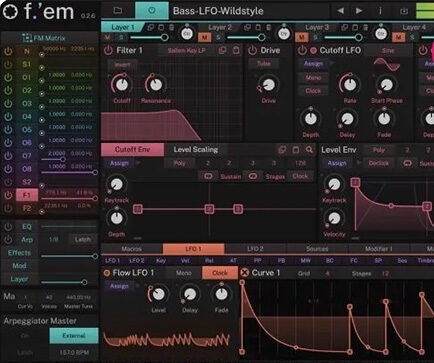This screenshot has height=363, width=434.
Task: Copy Layer 3 using its copy icon
Action: click(x=345, y=27)
